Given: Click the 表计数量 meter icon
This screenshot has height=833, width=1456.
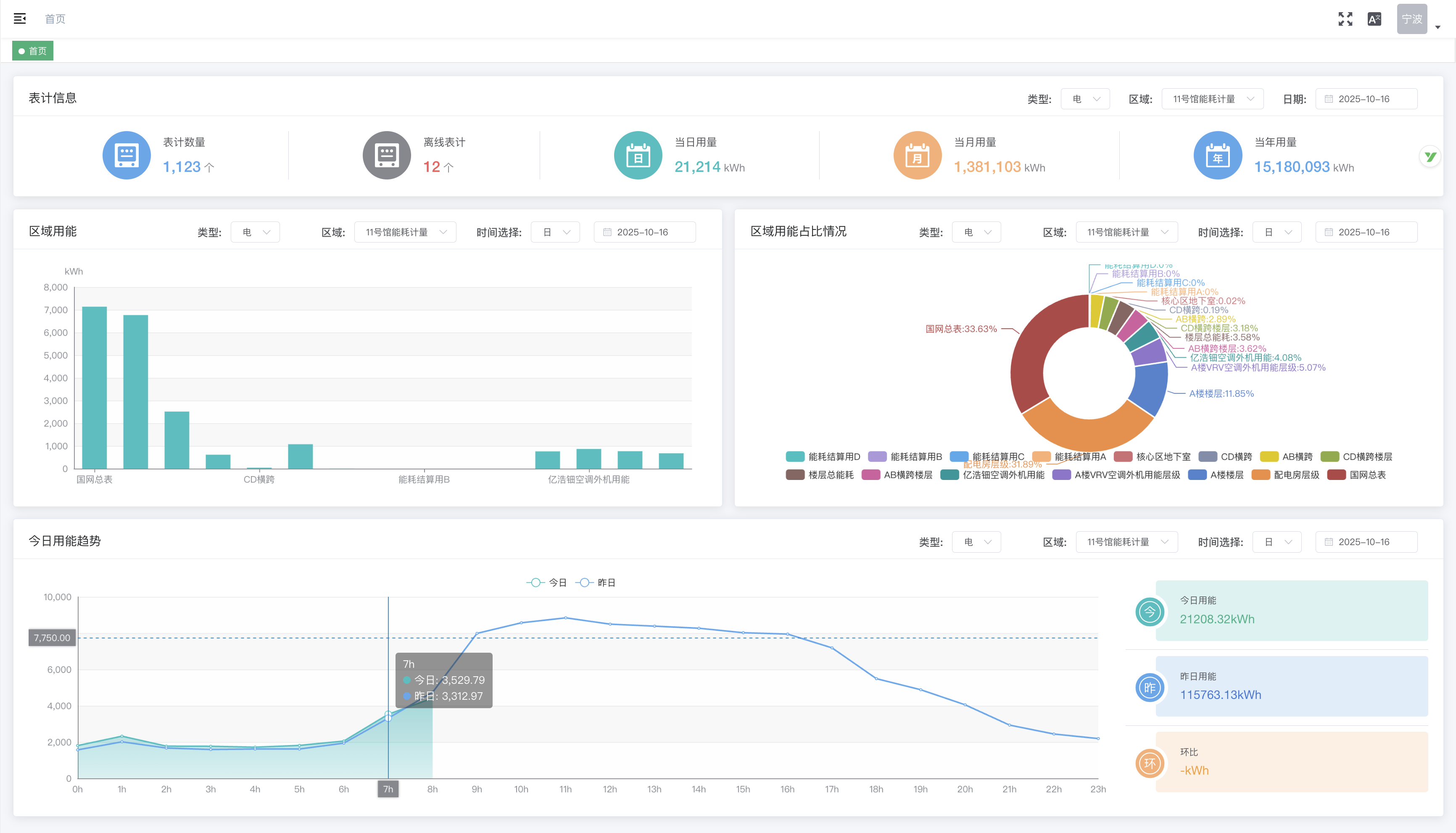Looking at the screenshot, I should (x=127, y=155).
